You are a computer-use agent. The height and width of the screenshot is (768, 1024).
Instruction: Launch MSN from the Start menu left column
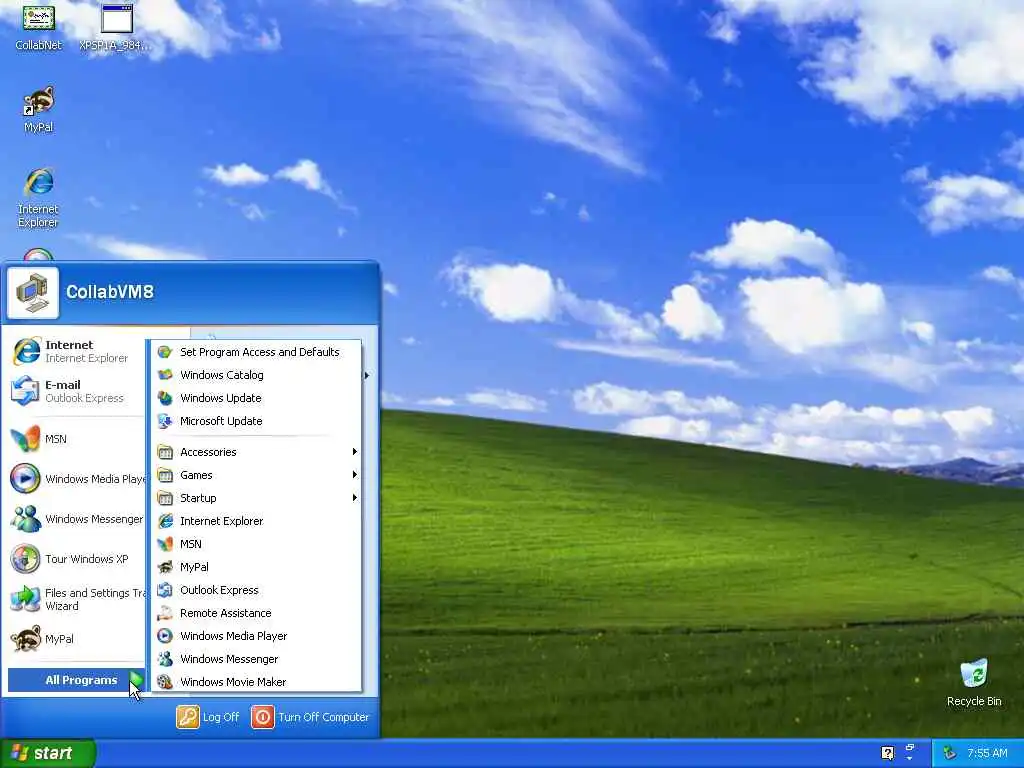click(77, 439)
